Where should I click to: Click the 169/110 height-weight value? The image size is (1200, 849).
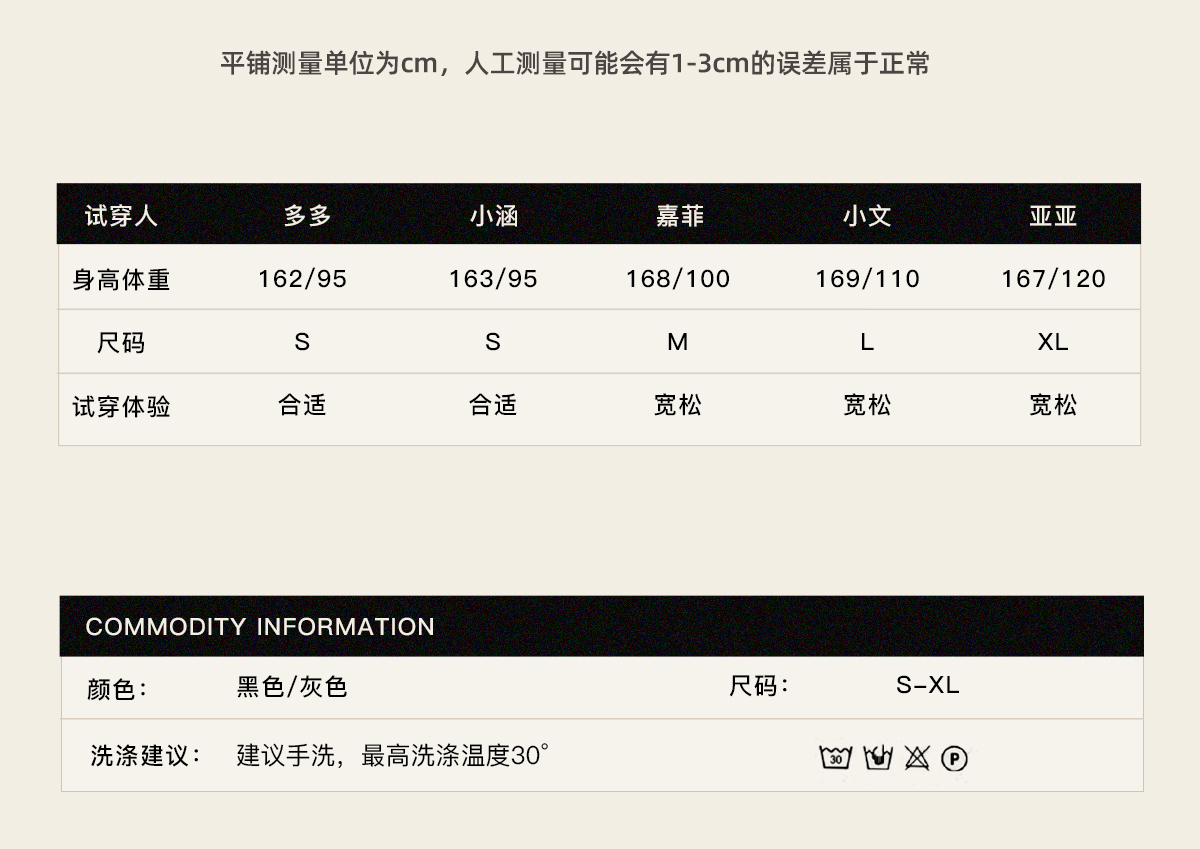coord(867,279)
